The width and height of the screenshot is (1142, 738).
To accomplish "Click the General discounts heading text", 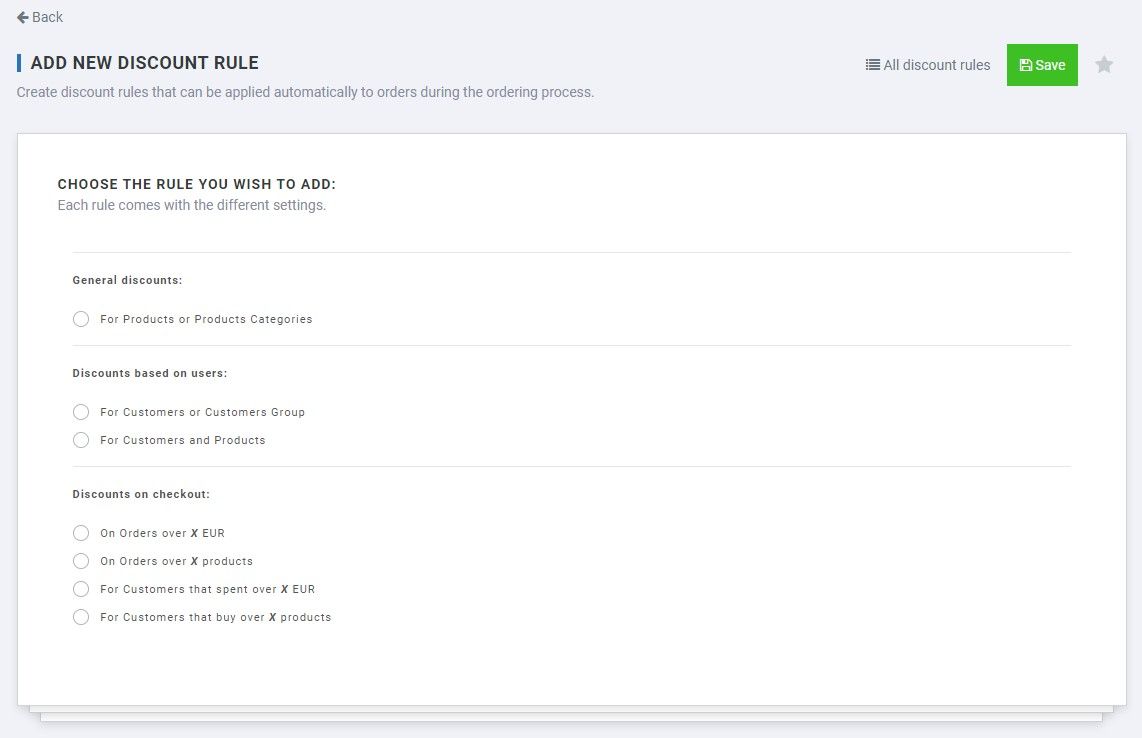I will [127, 280].
